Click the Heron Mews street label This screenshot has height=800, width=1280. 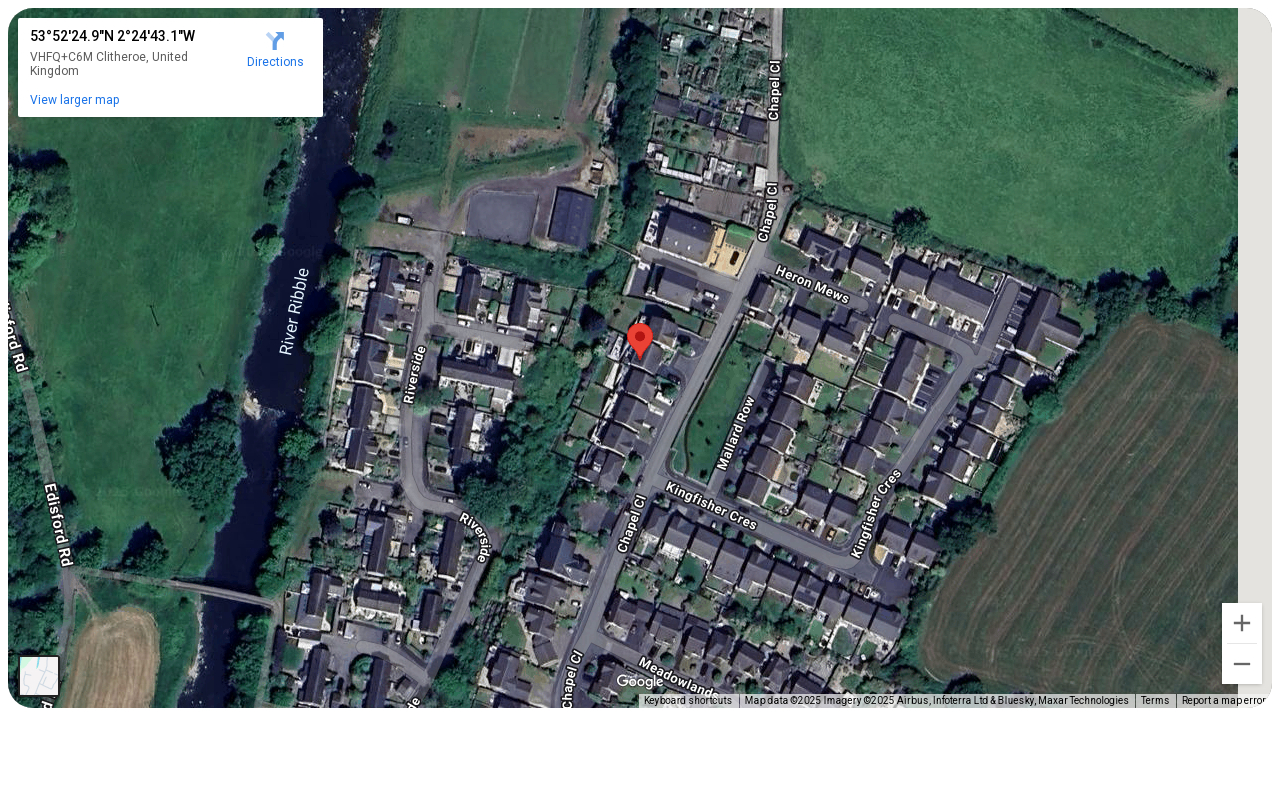812,285
